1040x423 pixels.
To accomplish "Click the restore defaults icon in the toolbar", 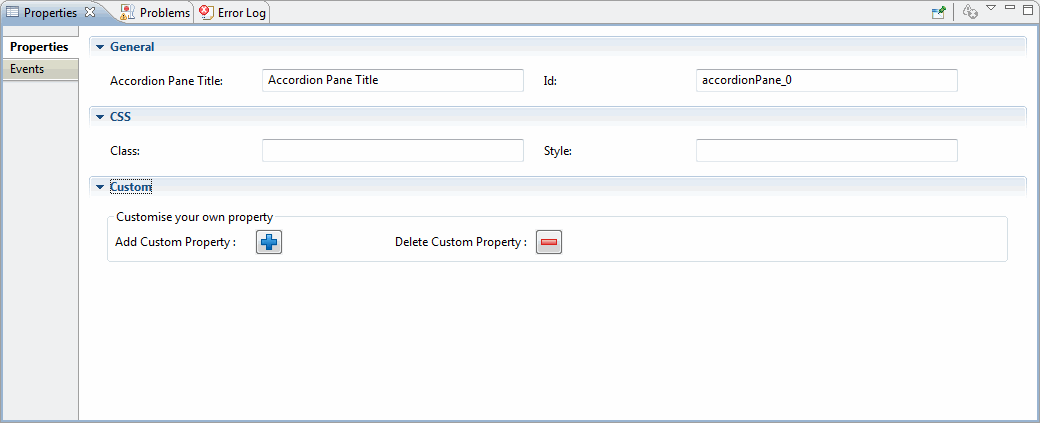I will pos(970,12).
